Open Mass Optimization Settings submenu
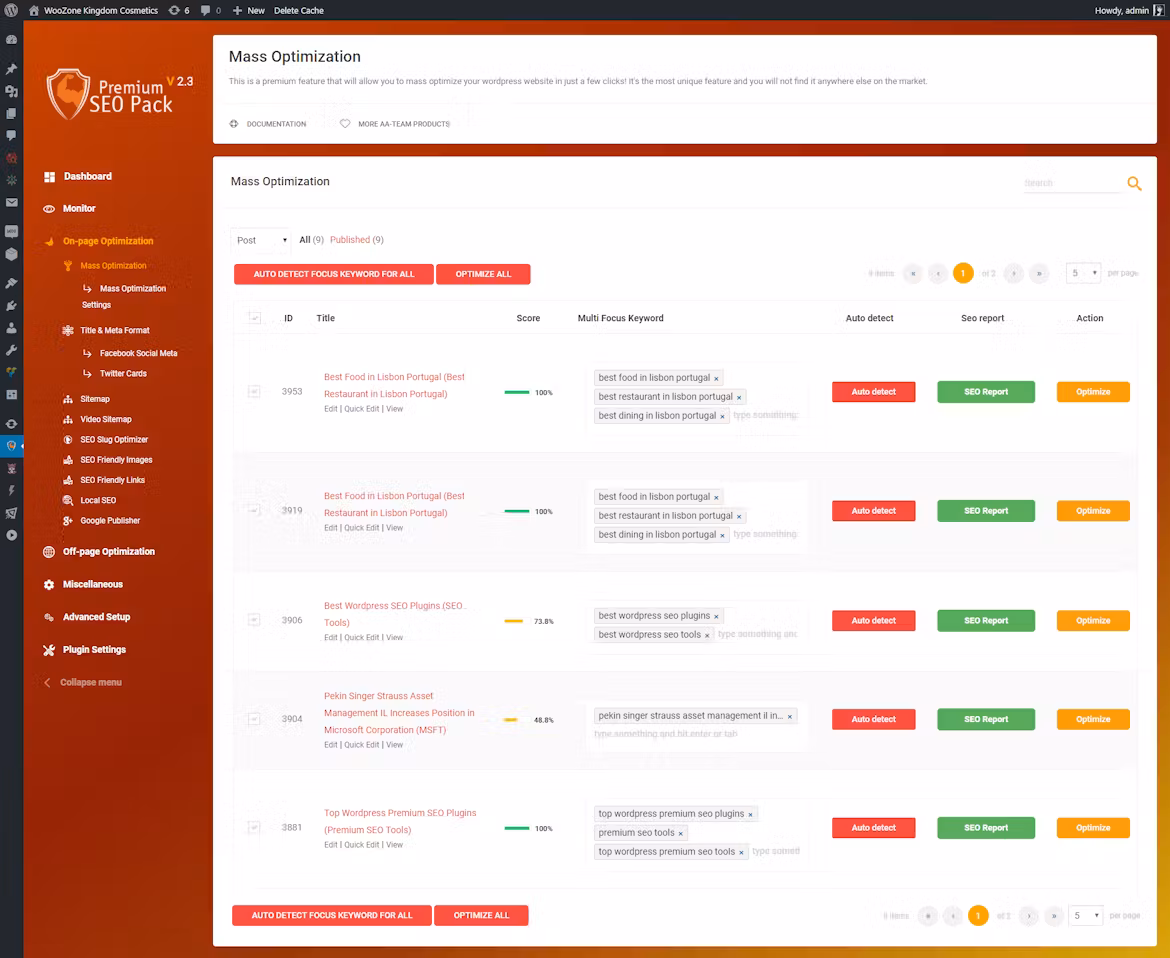 (124, 297)
